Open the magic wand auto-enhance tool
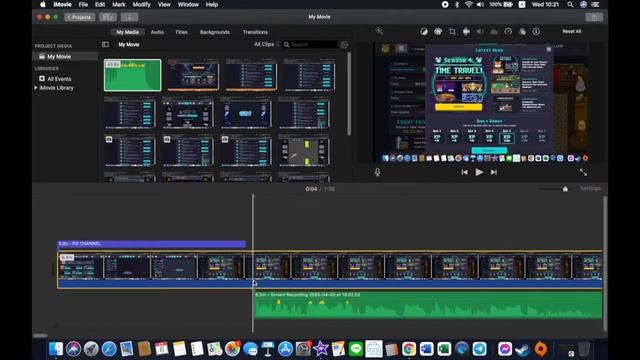The height and width of the screenshot is (360, 640). click(379, 31)
